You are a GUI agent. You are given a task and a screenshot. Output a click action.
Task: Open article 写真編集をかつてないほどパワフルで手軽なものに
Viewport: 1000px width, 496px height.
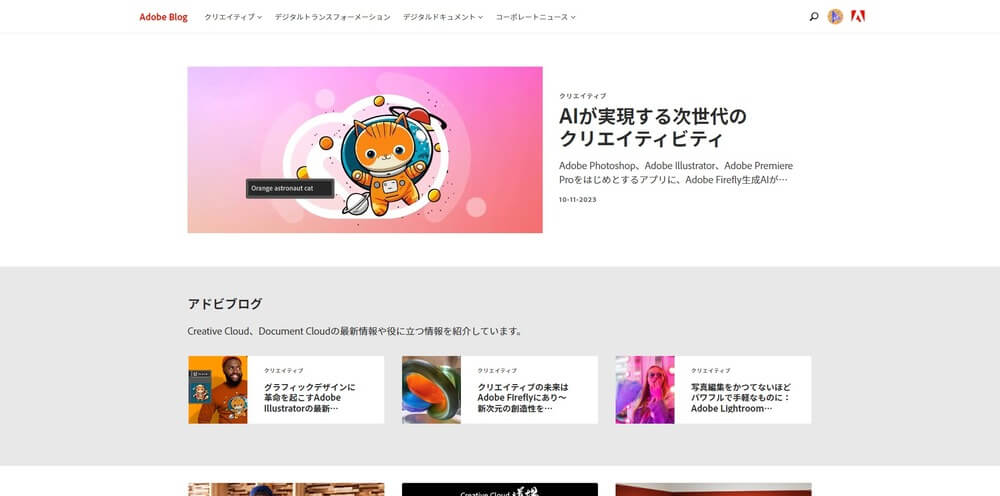(x=741, y=398)
